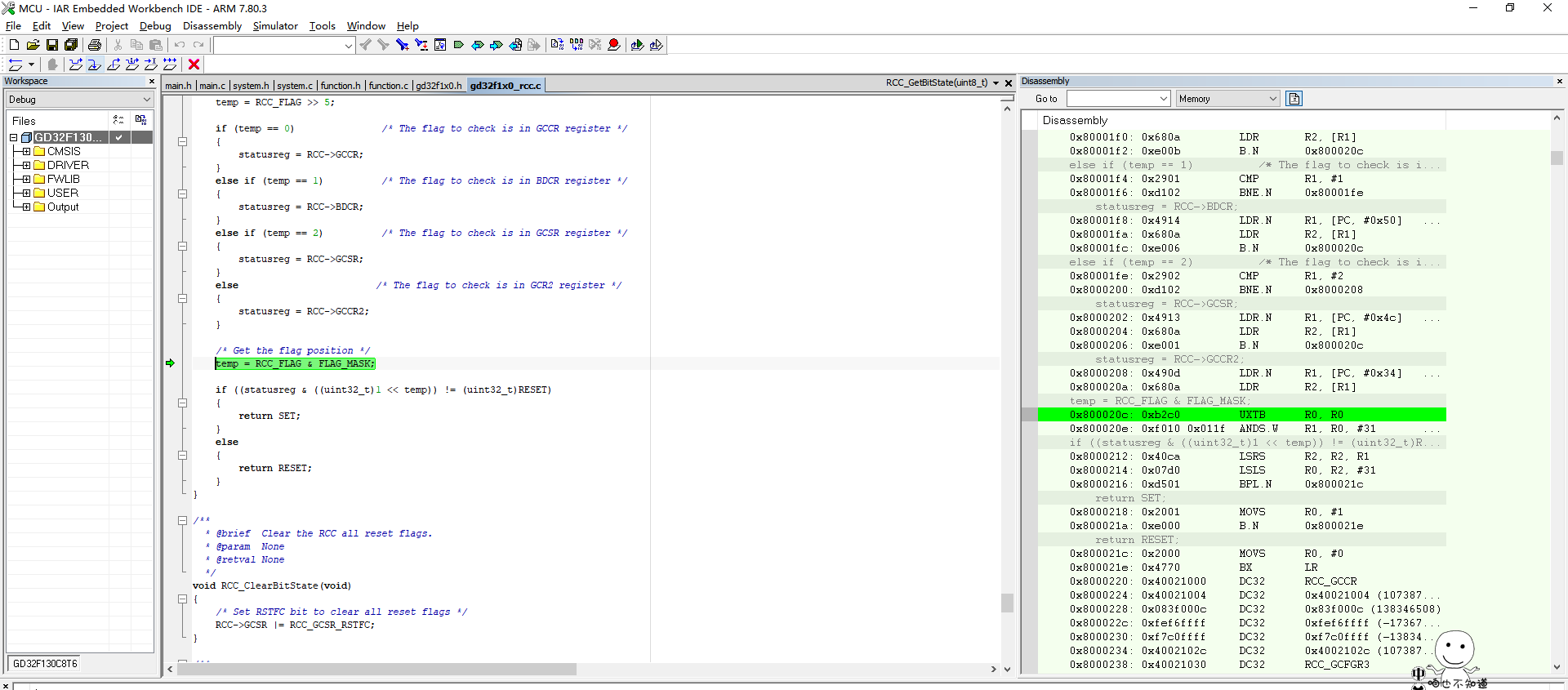
Task: Expand the DRIVER folder
Action: 26,165
